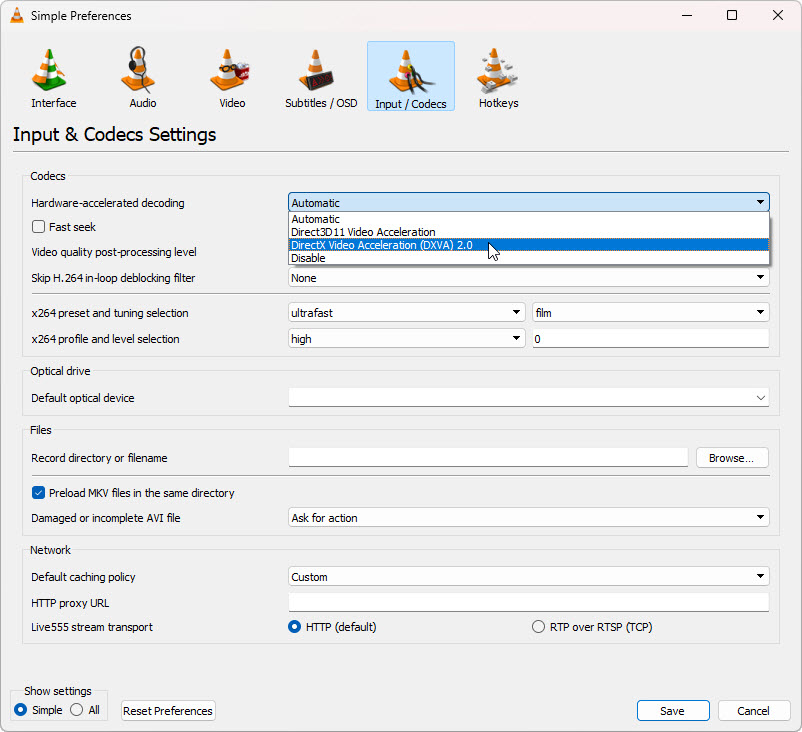Viewport: 802px width, 732px height.
Task: Click the Browse... button
Action: pyautogui.click(x=732, y=458)
